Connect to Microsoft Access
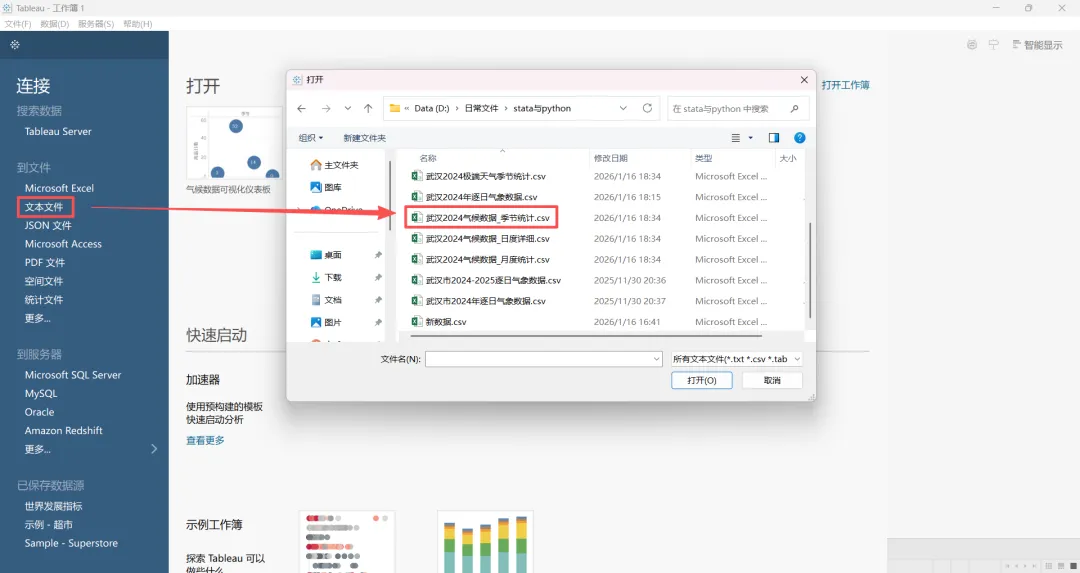Screen dimensions: 1080x573 click(63, 244)
